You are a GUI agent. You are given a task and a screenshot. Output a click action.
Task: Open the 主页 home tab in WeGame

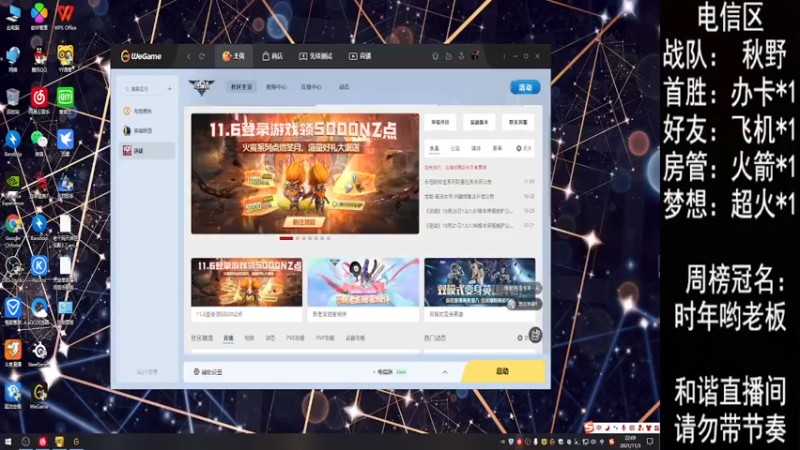point(234,56)
